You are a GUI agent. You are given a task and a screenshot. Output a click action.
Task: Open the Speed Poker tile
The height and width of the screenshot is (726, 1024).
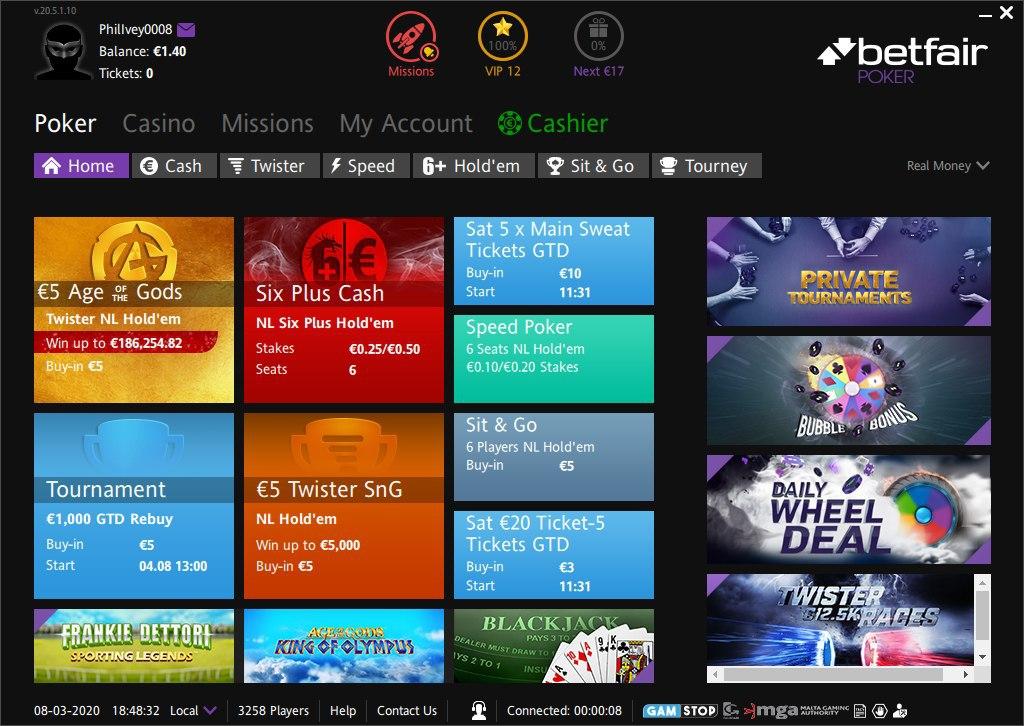(554, 359)
